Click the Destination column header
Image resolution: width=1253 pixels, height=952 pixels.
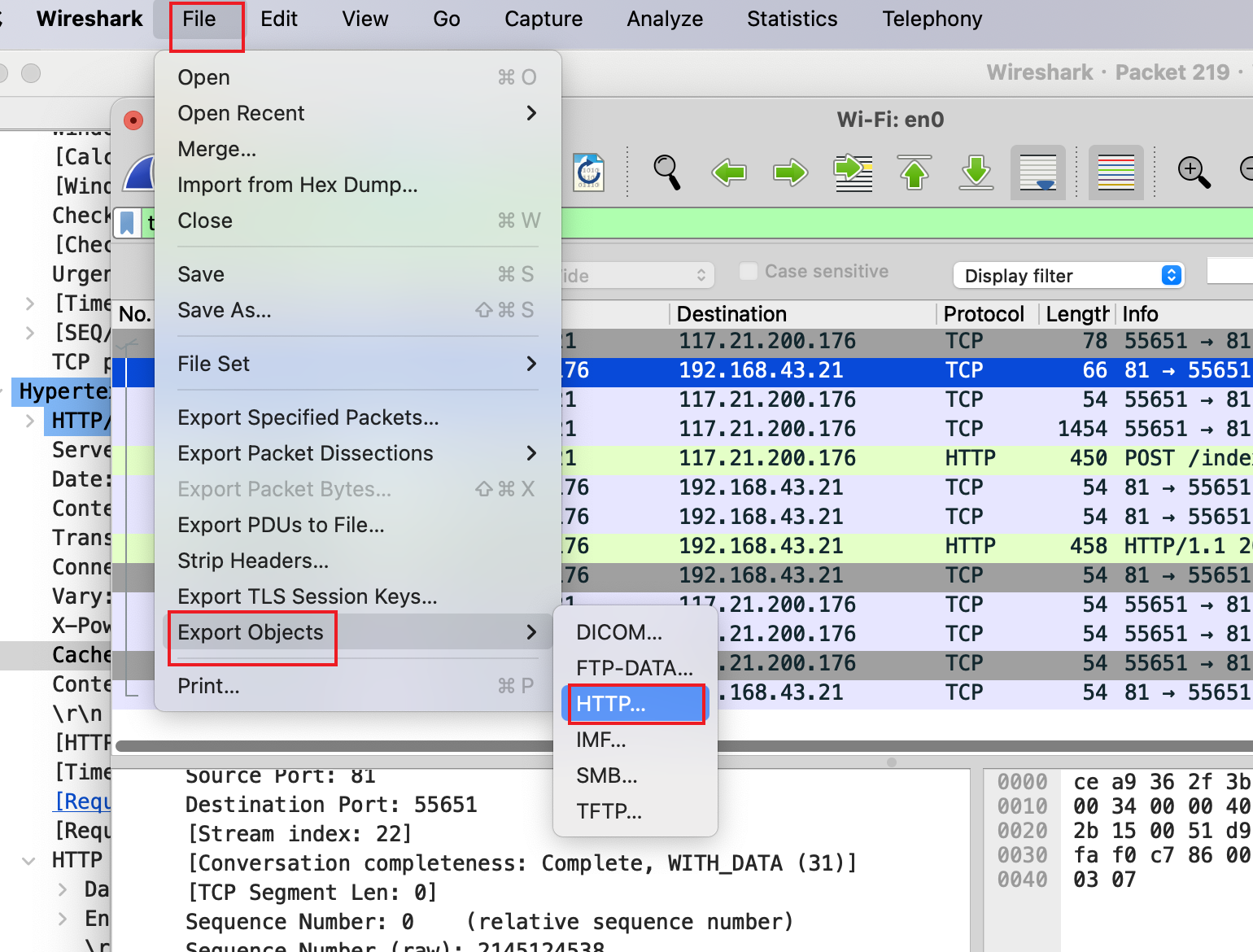[731, 314]
